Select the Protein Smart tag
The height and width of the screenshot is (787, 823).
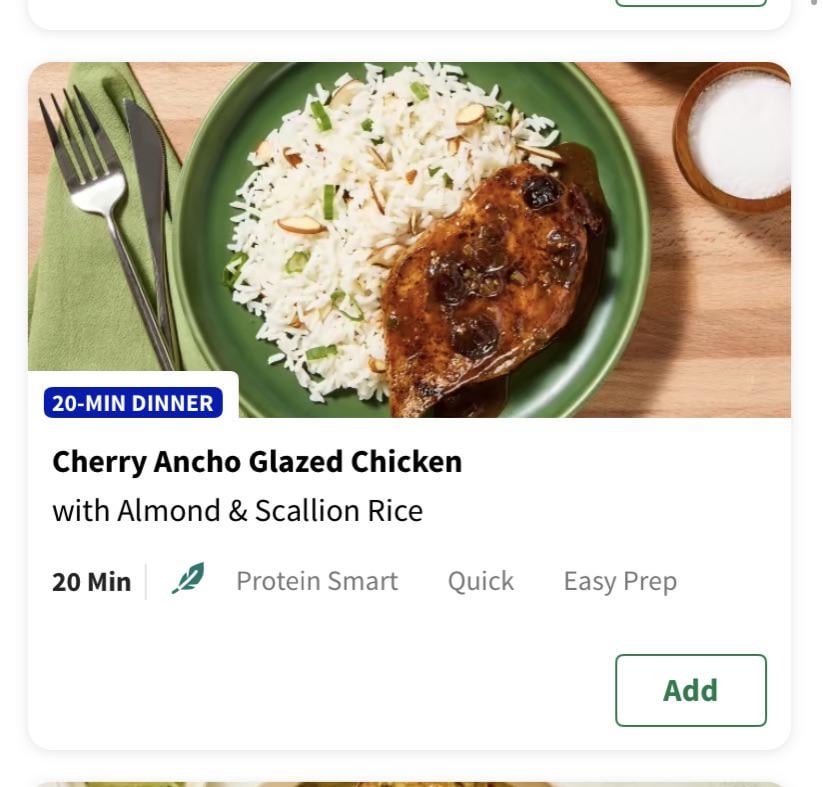316,581
